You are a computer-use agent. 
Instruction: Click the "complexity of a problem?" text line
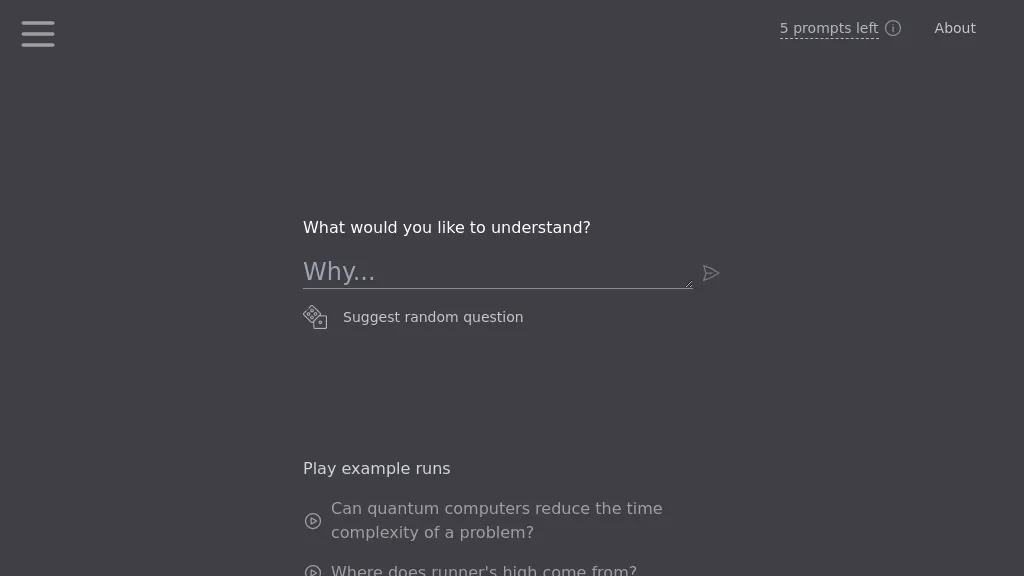432,533
